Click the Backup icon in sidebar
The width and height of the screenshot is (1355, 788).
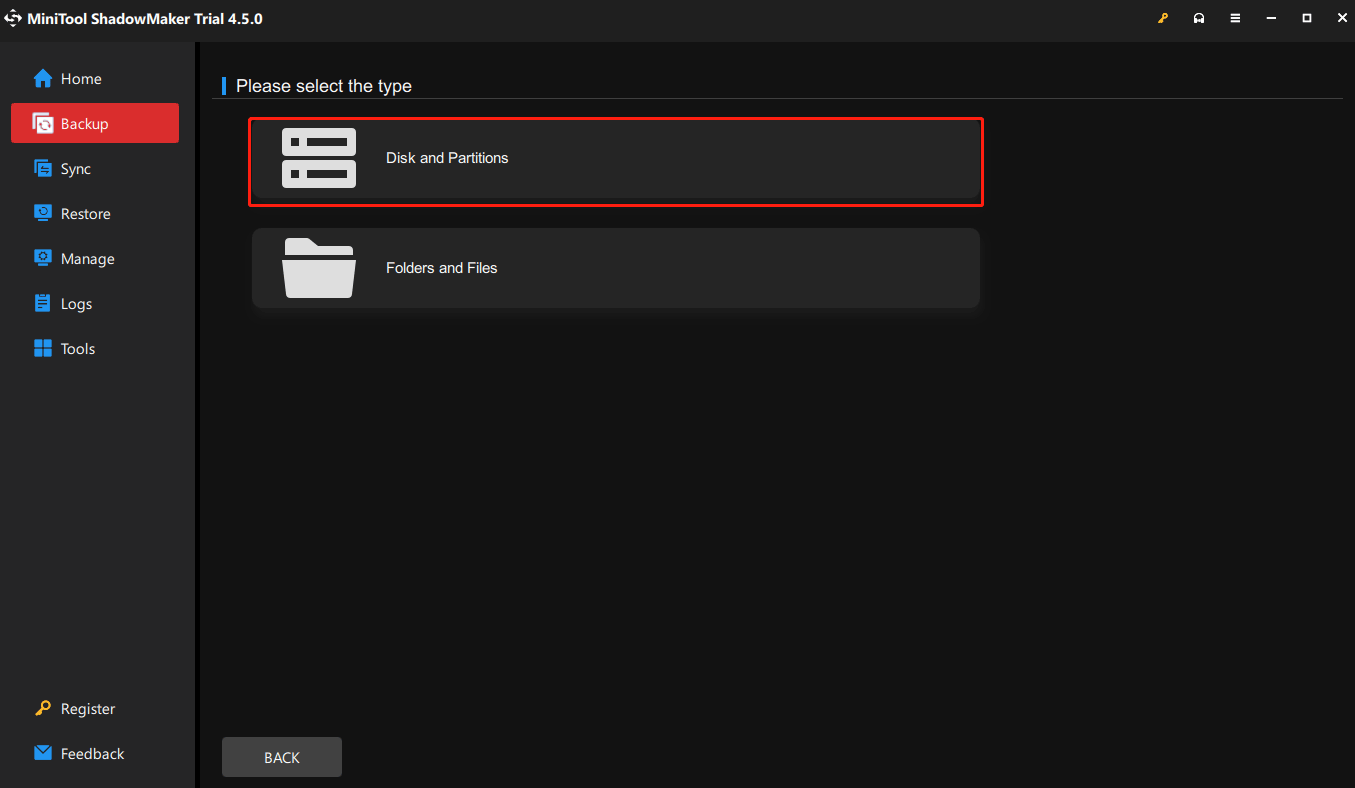(x=42, y=124)
